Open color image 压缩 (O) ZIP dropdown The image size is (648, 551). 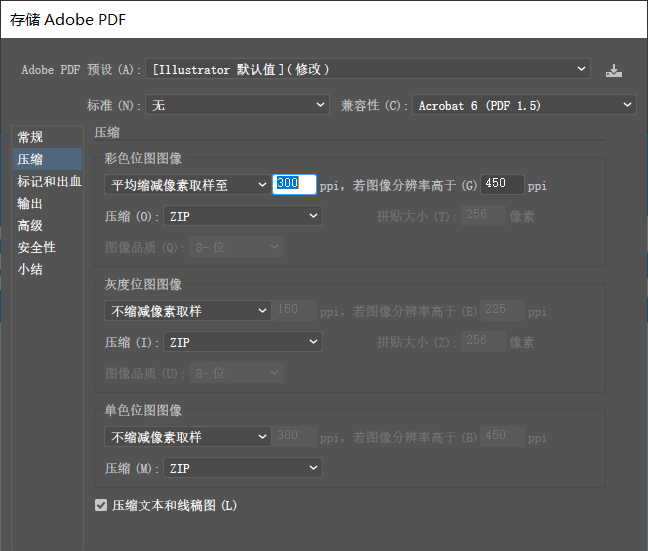click(243, 216)
